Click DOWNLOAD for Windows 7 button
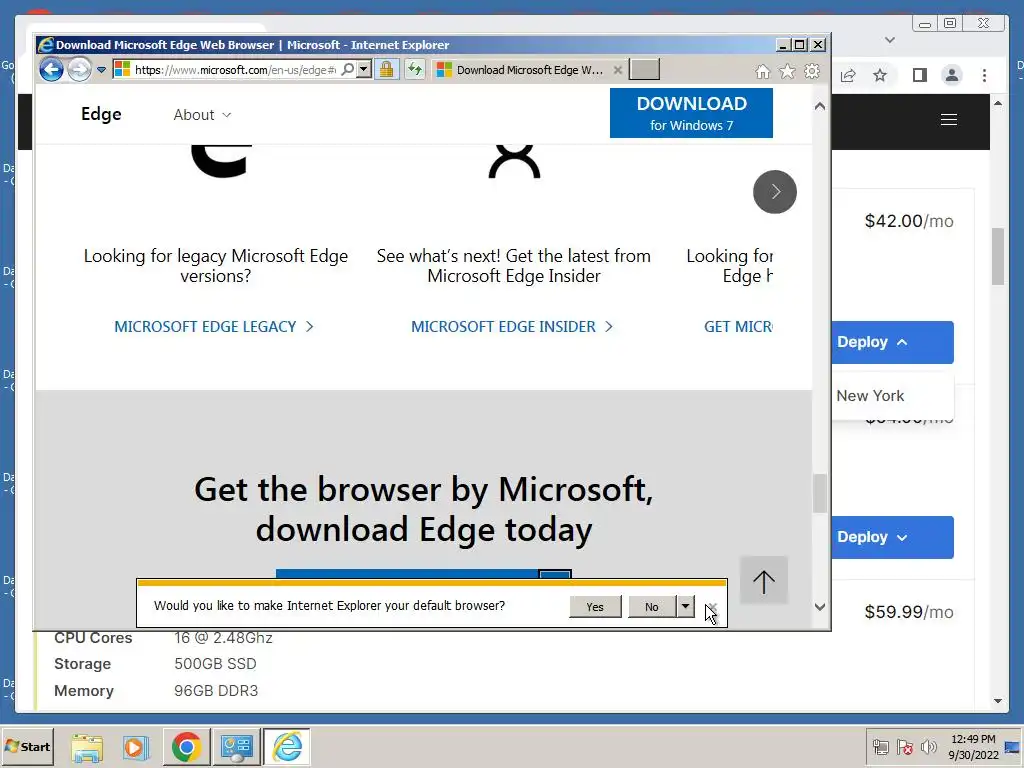Viewport: 1024px width, 768px height. [x=691, y=113]
